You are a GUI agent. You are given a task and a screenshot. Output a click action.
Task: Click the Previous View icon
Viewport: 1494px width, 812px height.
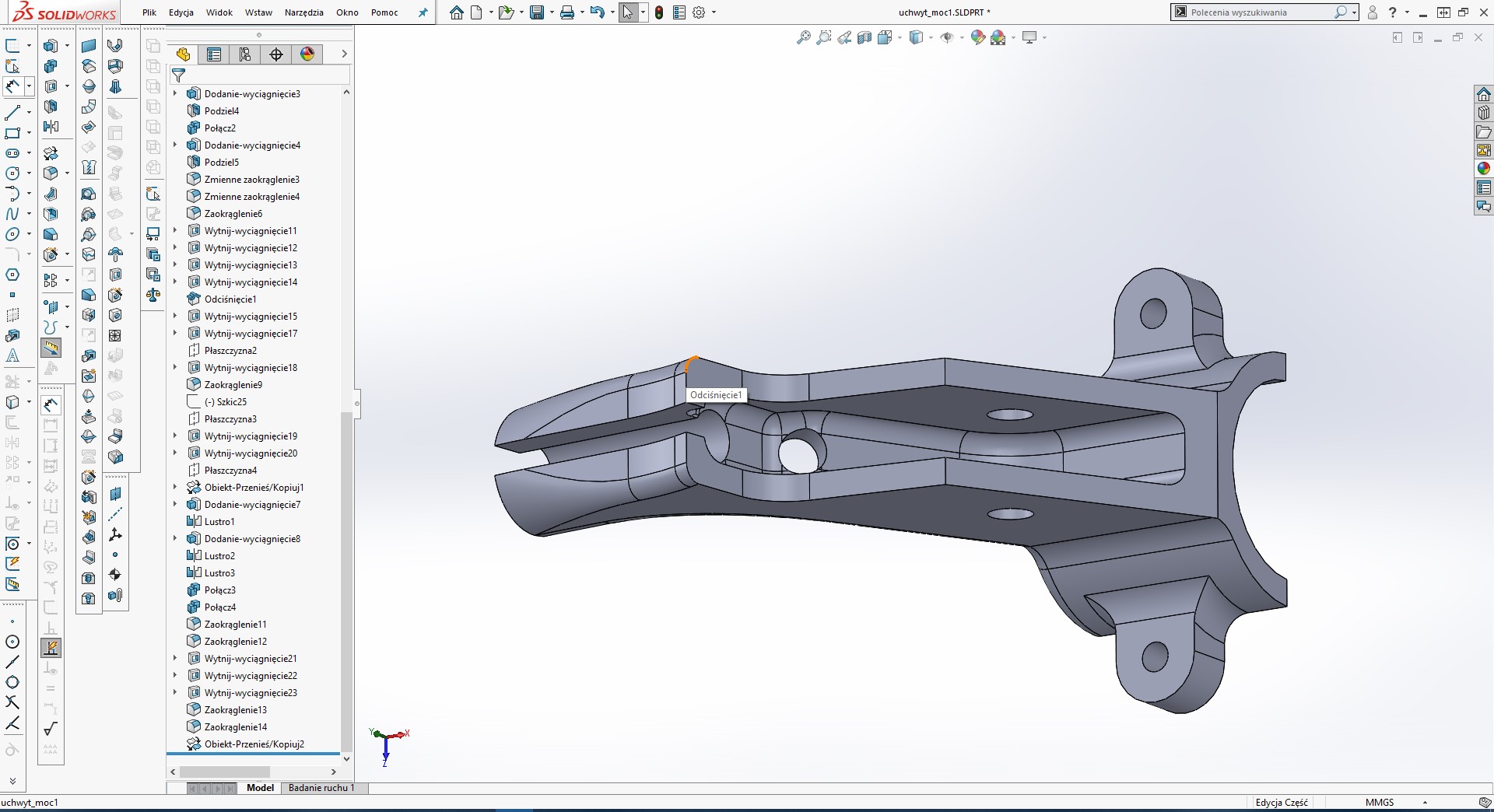[x=844, y=37]
